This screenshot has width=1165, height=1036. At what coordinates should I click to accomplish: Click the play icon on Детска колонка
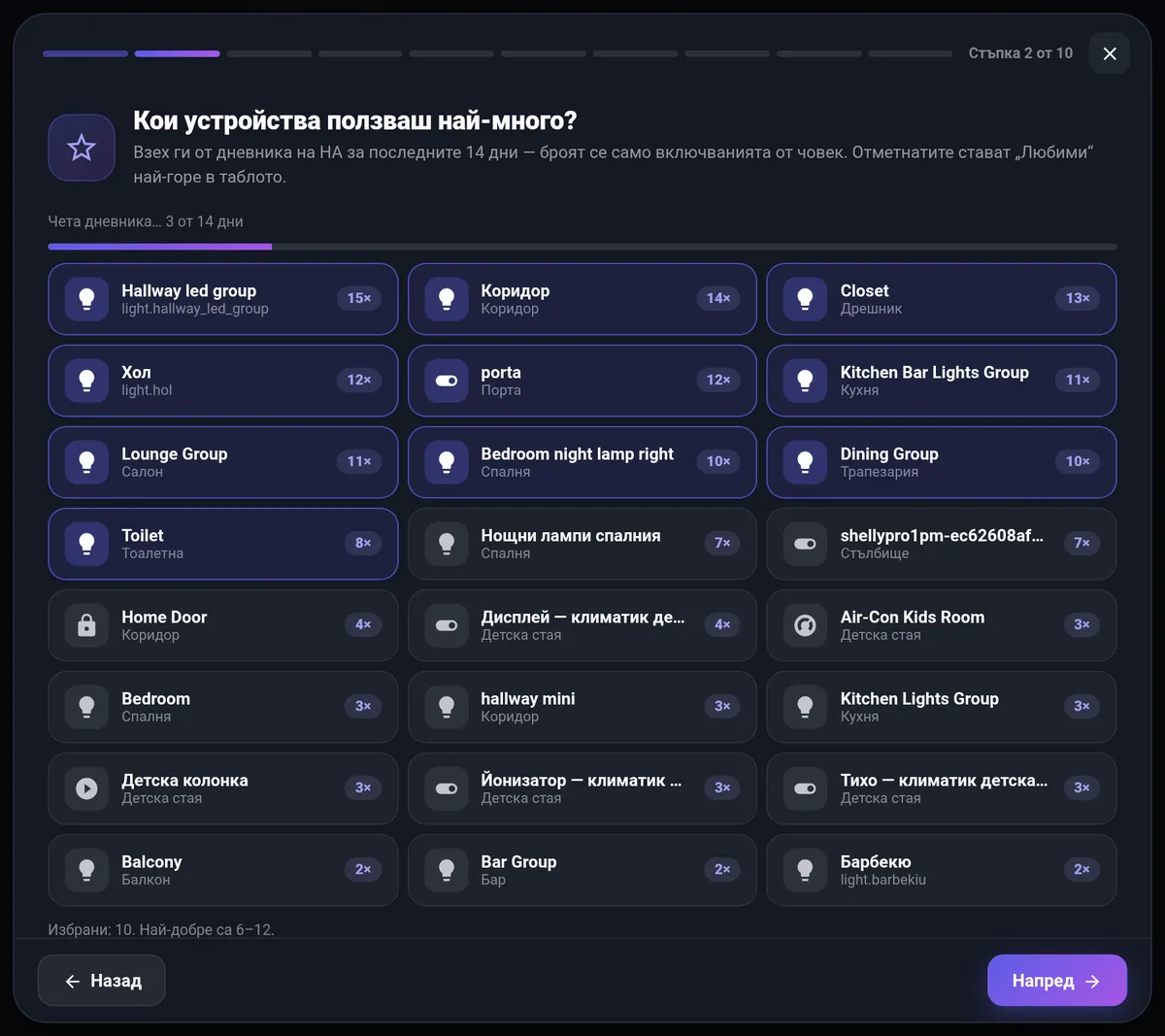pyautogui.click(x=86, y=788)
